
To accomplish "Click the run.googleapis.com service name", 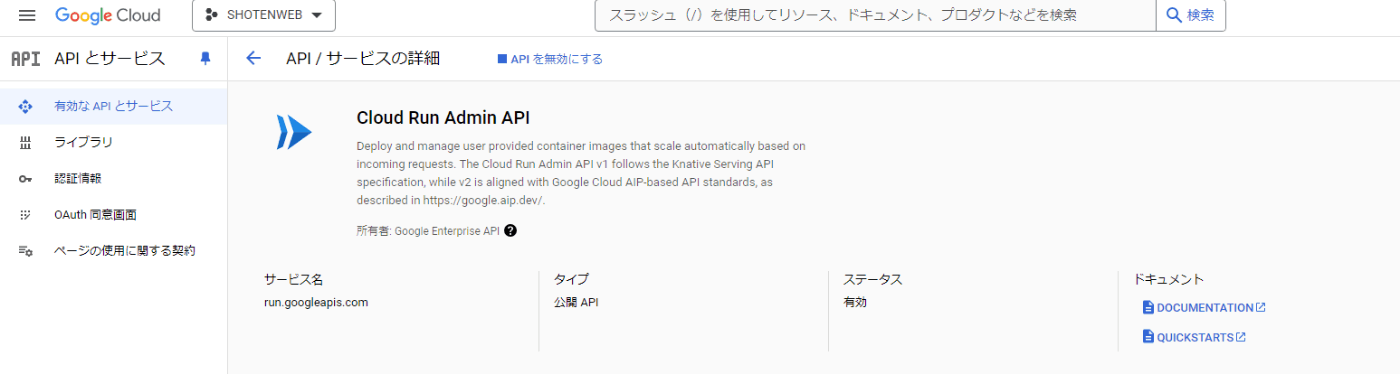I will pos(316,302).
